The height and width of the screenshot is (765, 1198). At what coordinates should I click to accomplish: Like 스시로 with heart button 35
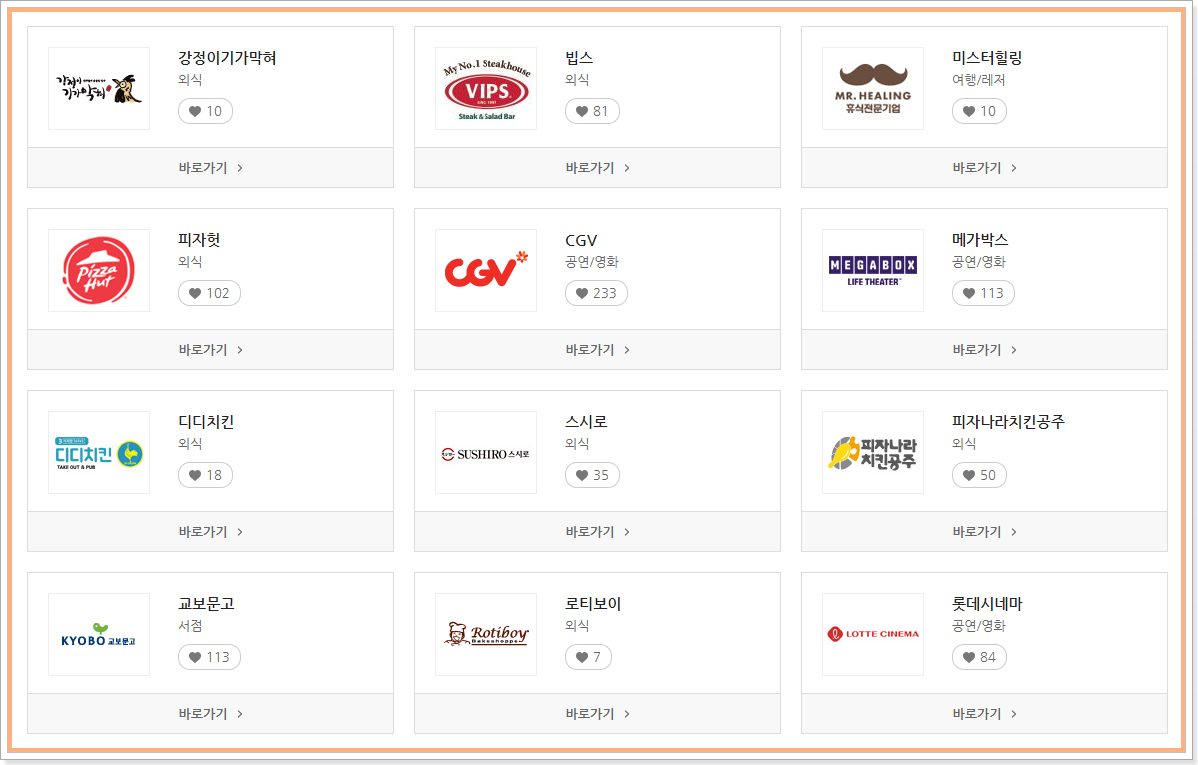592,475
